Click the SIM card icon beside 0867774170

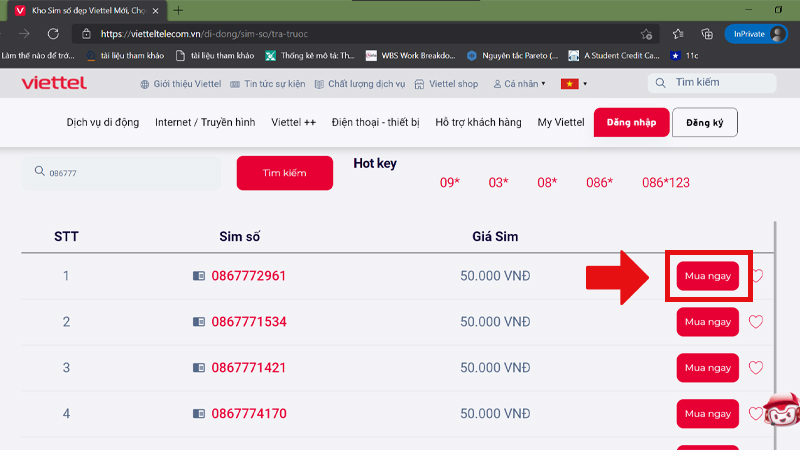click(198, 413)
